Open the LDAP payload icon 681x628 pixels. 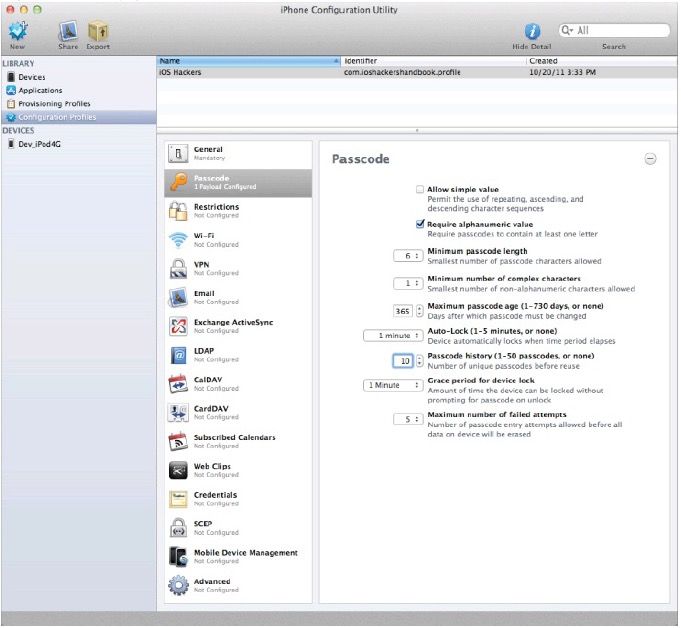pos(178,355)
